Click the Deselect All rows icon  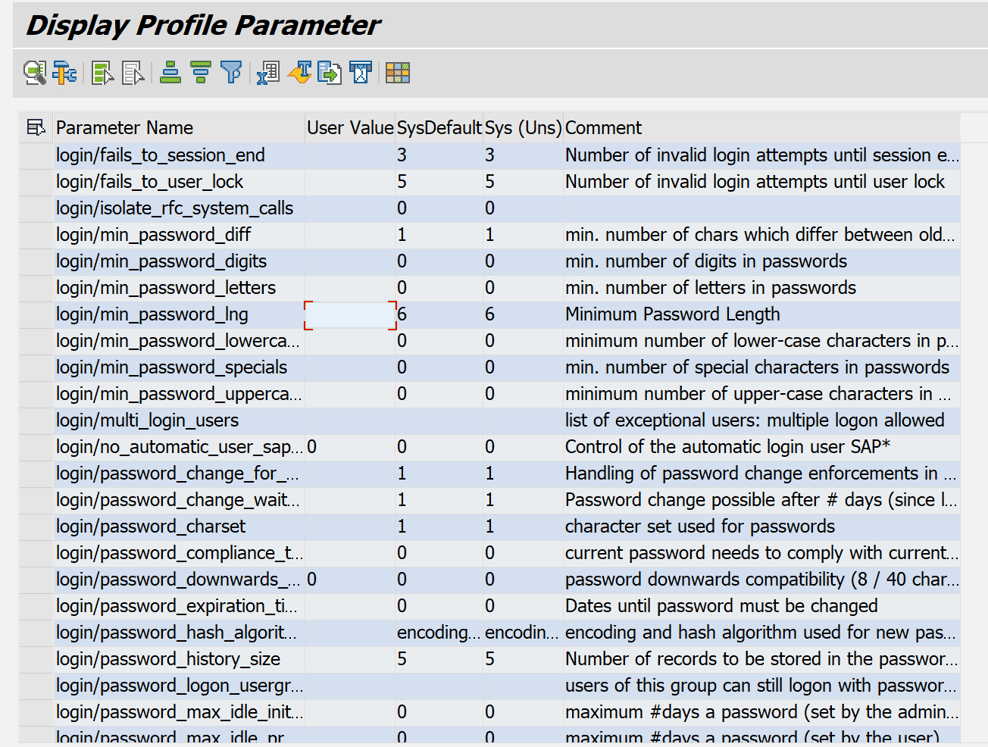[x=134, y=72]
